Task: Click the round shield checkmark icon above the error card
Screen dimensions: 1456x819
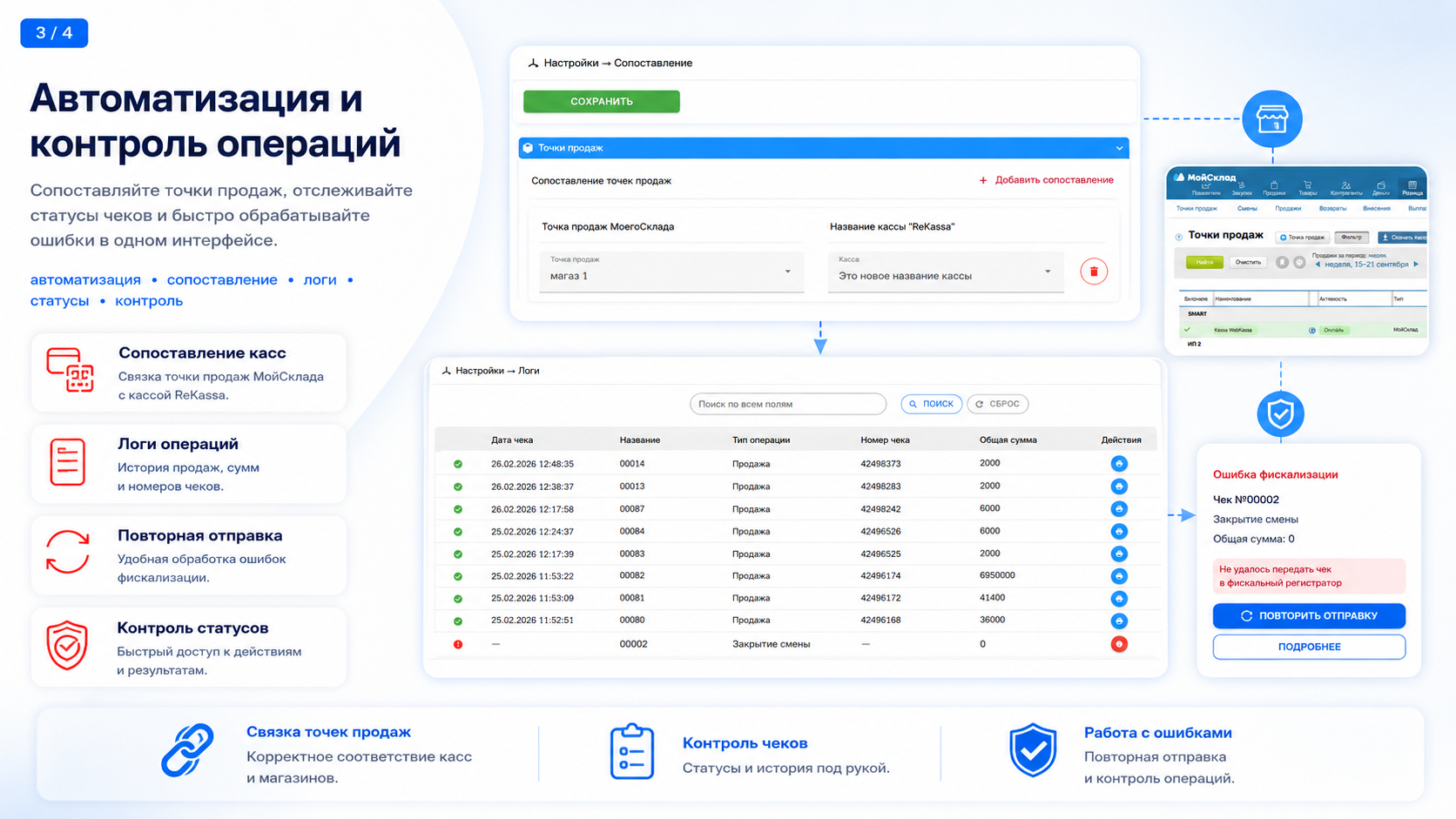Action: 1280,414
